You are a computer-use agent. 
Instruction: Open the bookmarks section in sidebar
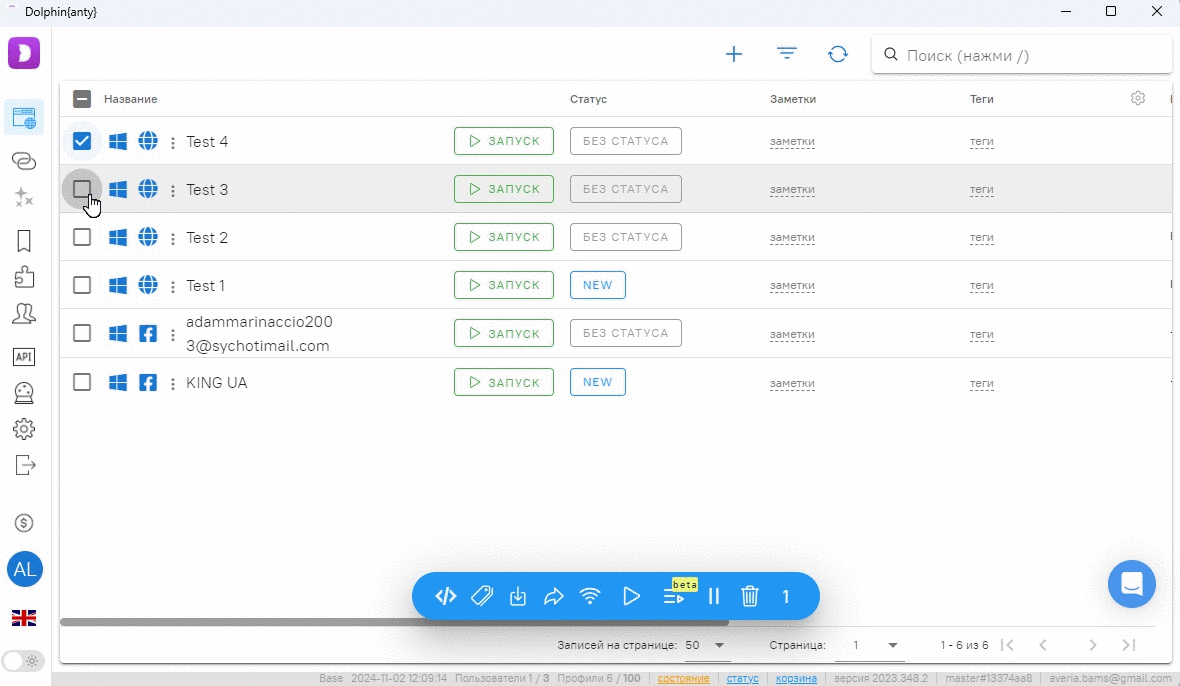[24, 241]
